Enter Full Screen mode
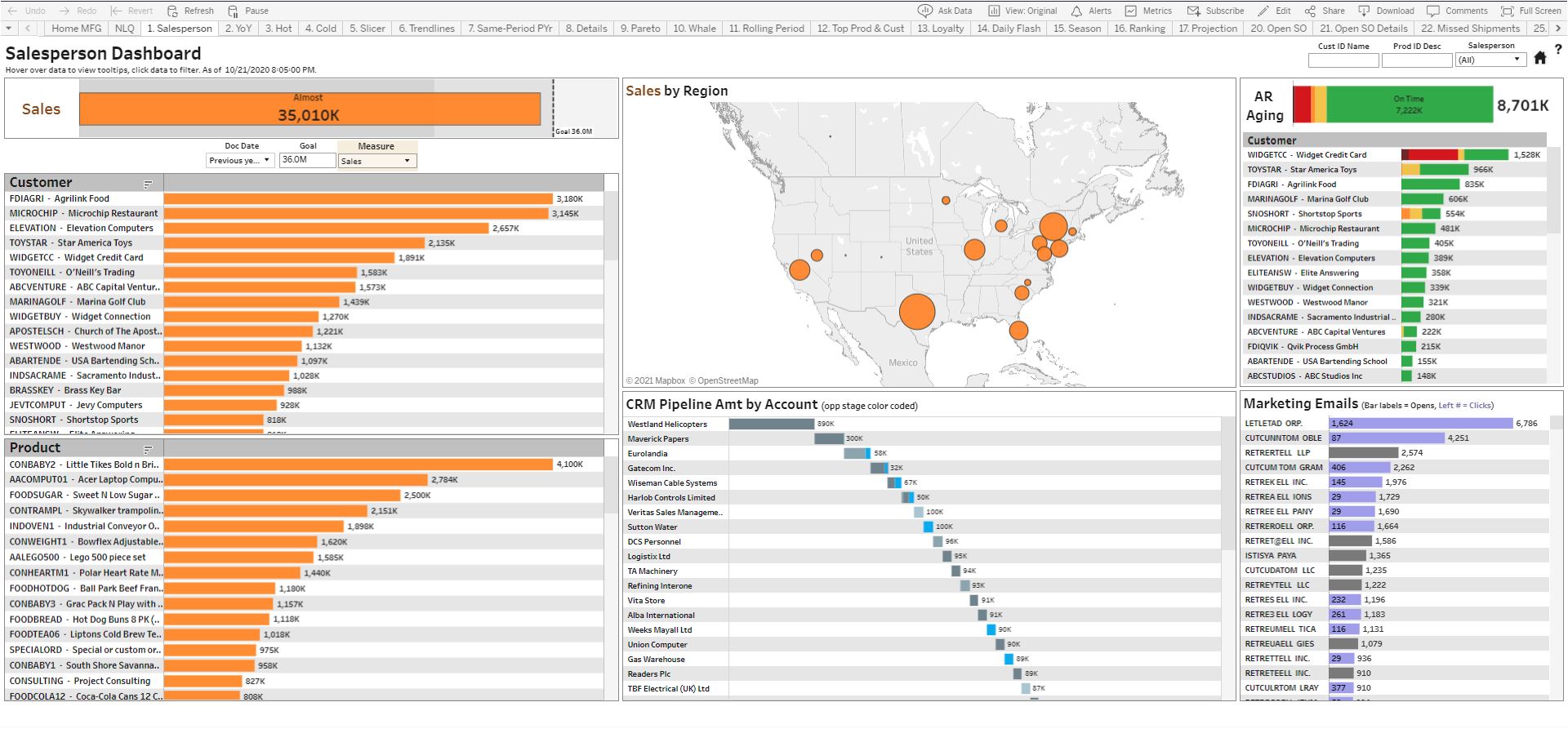The width and height of the screenshot is (1568, 729). (x=1531, y=11)
